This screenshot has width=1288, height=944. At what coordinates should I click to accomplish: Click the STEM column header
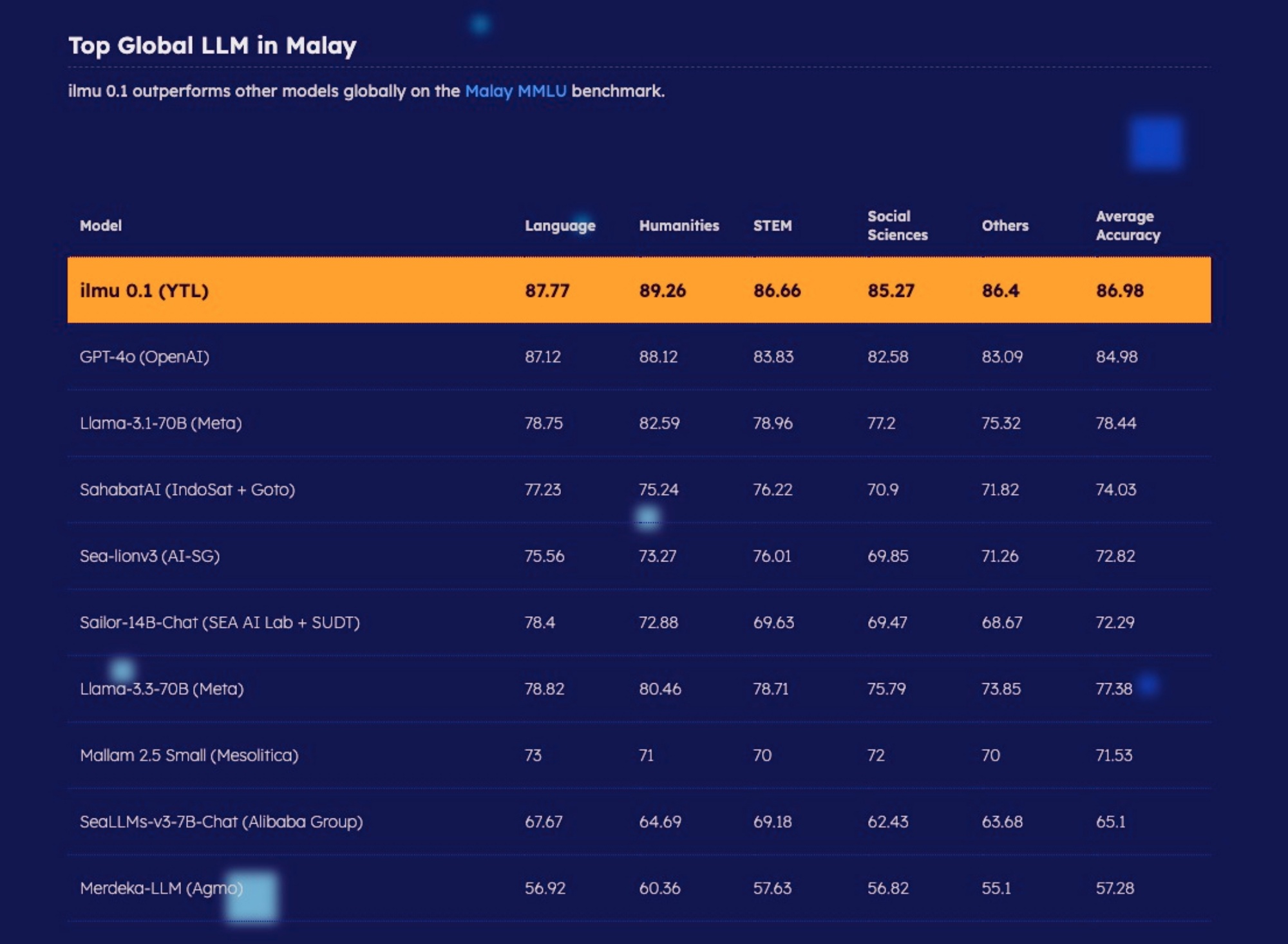coord(772,225)
